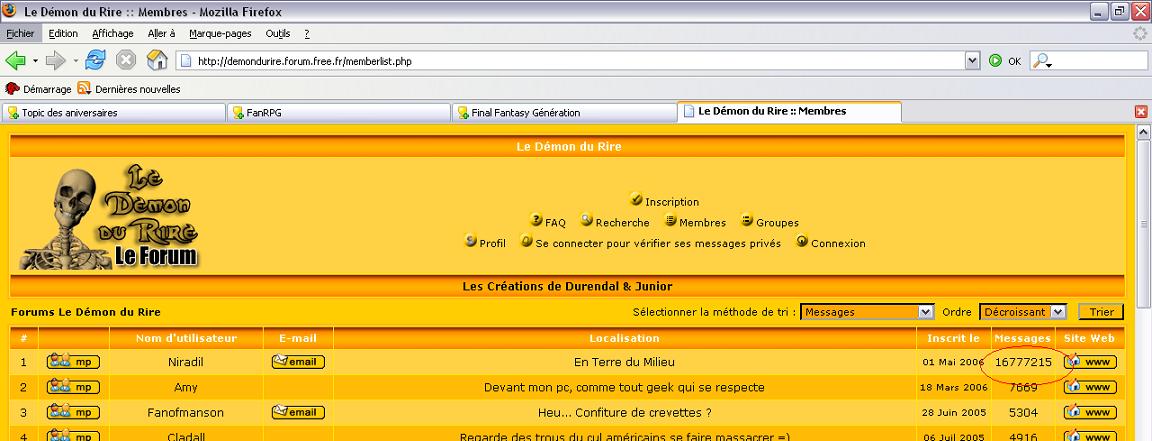Open the sort method dropdown showing Messages
The width and height of the screenshot is (1152, 441).
867,312
